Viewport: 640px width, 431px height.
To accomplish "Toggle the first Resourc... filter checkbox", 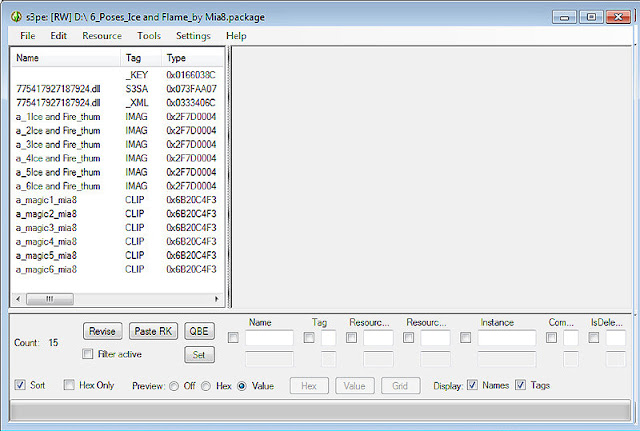I will (x=351, y=338).
